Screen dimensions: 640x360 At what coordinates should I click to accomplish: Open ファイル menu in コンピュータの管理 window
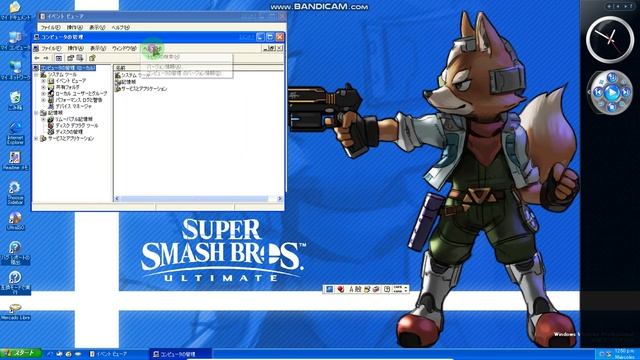point(51,48)
